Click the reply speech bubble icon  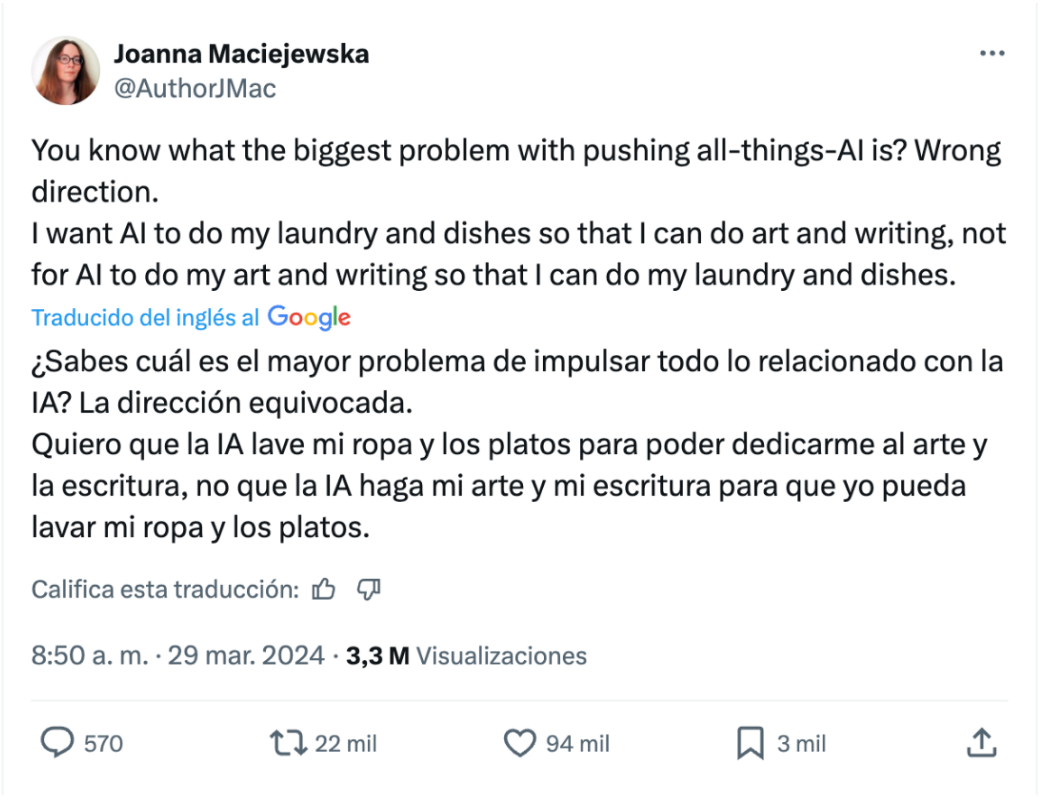pos(57,743)
